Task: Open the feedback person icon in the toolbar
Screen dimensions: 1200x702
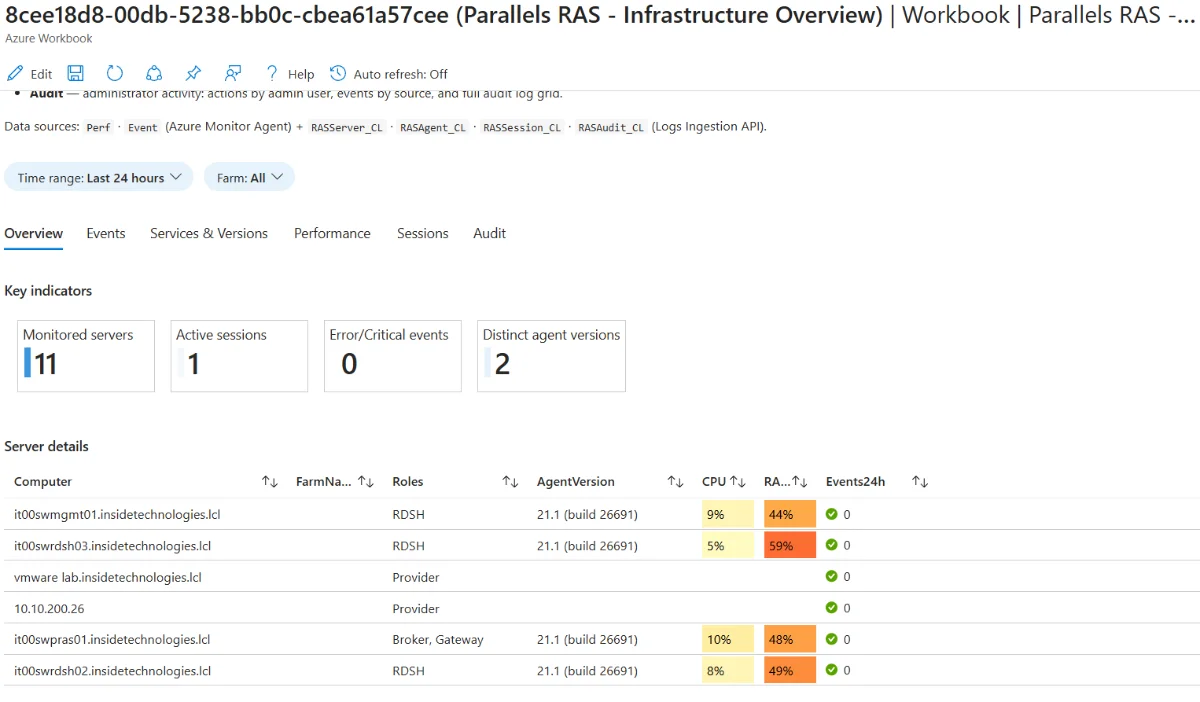Action: [233, 74]
